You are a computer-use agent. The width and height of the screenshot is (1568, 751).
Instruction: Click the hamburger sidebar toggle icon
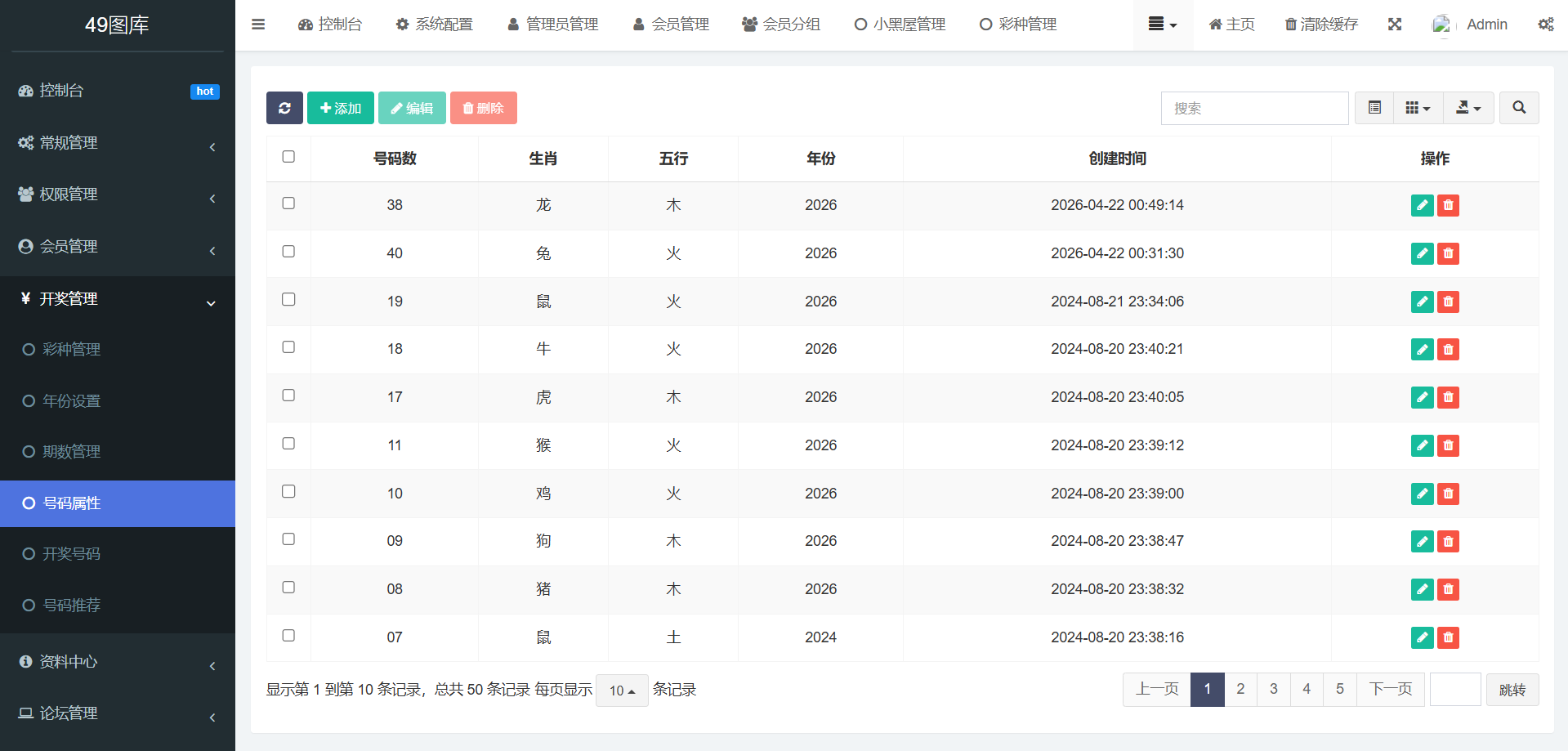click(x=258, y=25)
